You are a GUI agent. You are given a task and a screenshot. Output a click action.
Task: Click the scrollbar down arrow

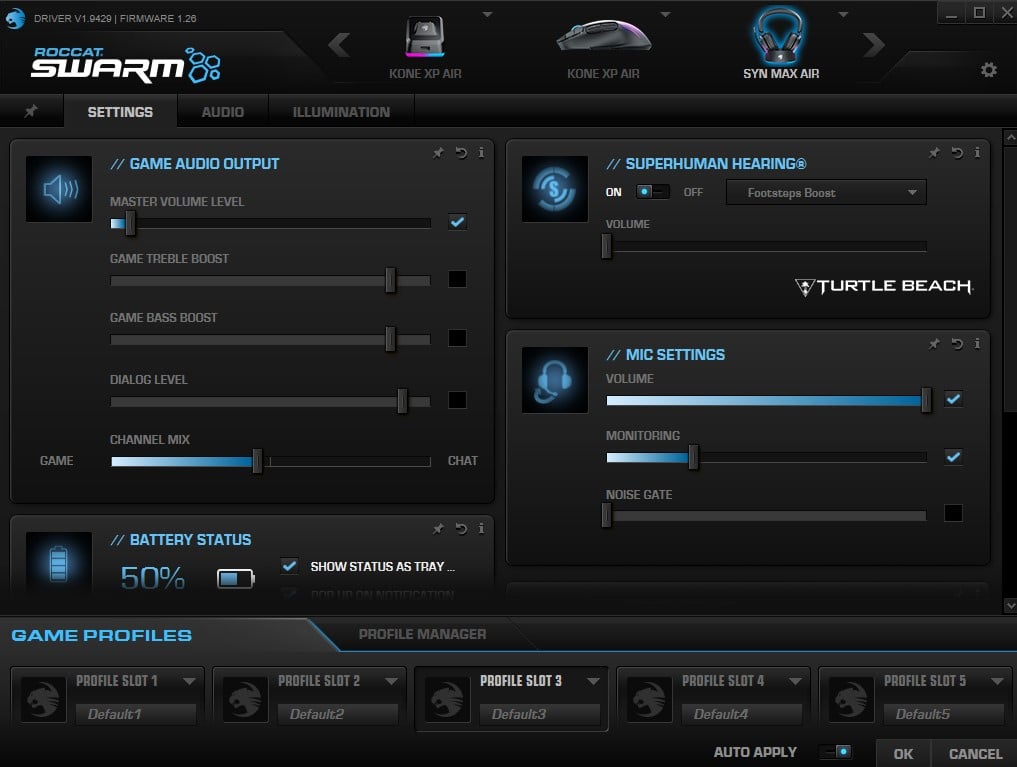coord(1010,606)
